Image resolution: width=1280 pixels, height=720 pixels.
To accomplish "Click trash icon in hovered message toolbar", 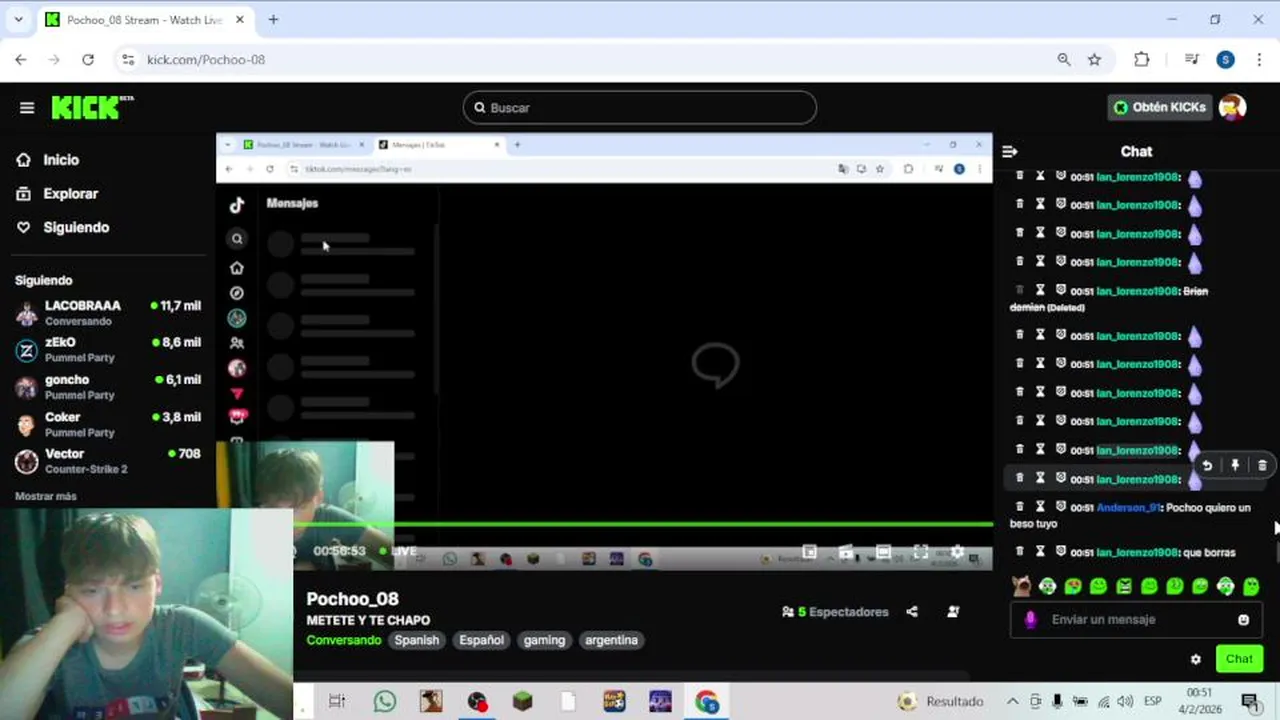I will (x=1262, y=465).
